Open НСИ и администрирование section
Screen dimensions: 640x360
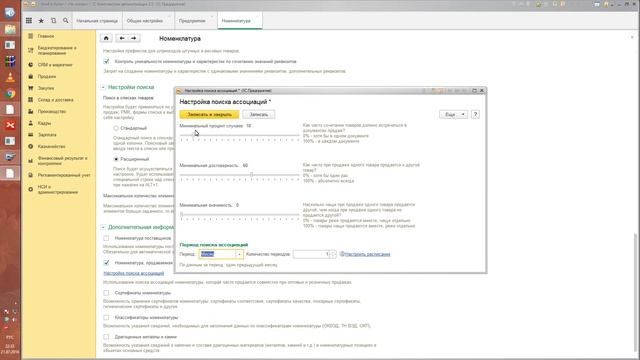58,189
